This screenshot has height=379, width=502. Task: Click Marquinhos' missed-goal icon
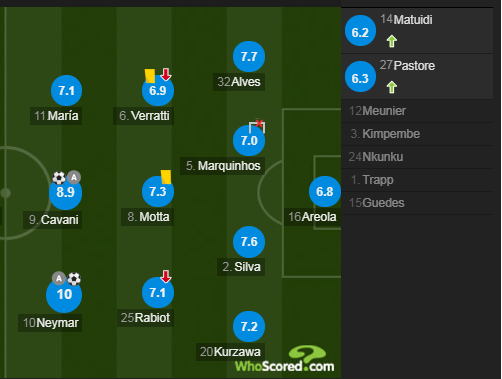(257, 126)
